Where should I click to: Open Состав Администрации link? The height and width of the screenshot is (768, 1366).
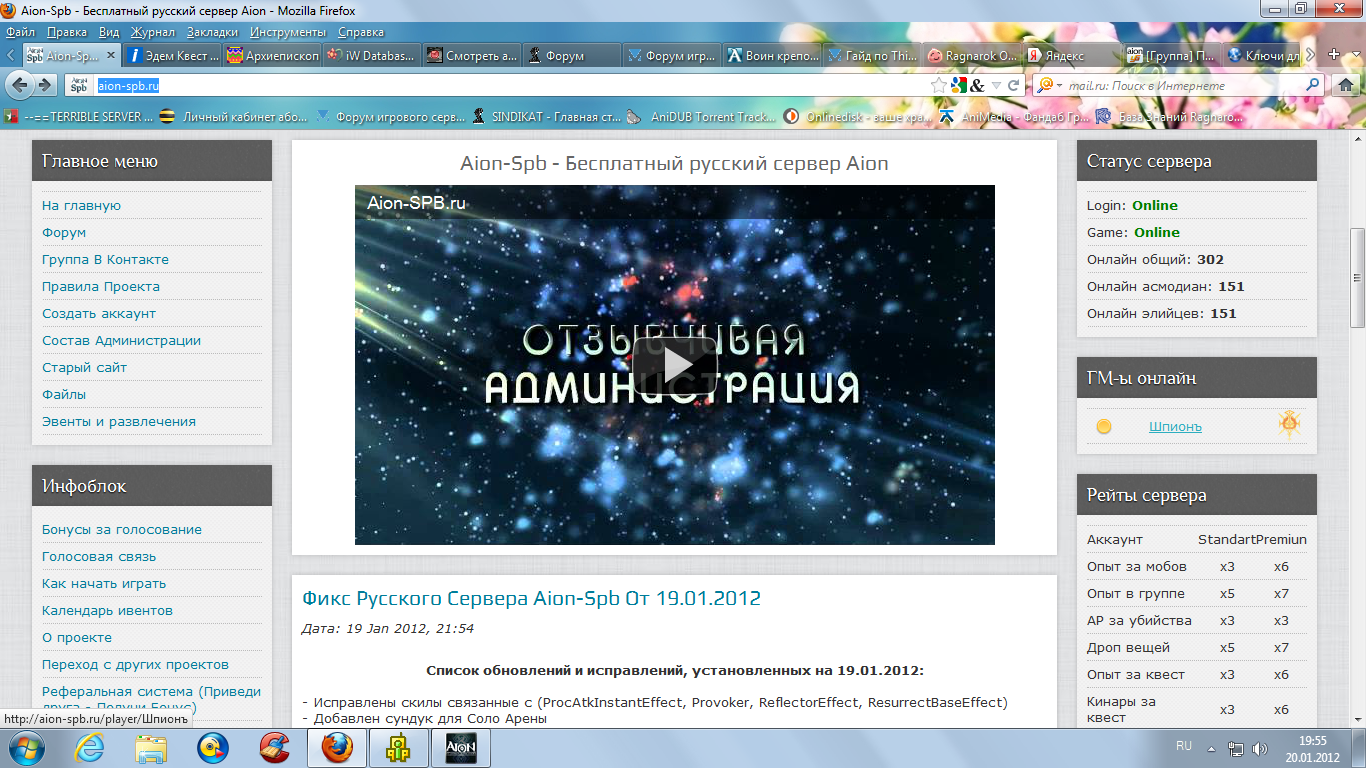(x=121, y=340)
